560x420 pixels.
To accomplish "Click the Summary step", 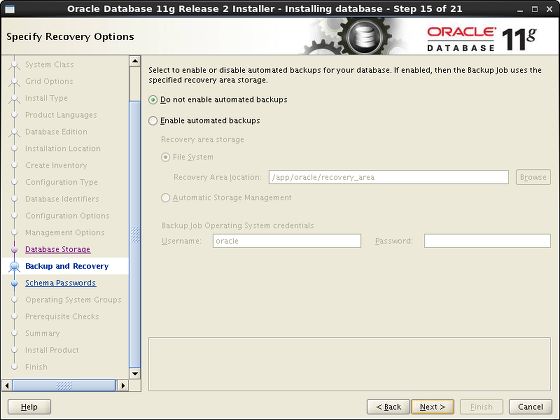I will [x=42, y=333].
